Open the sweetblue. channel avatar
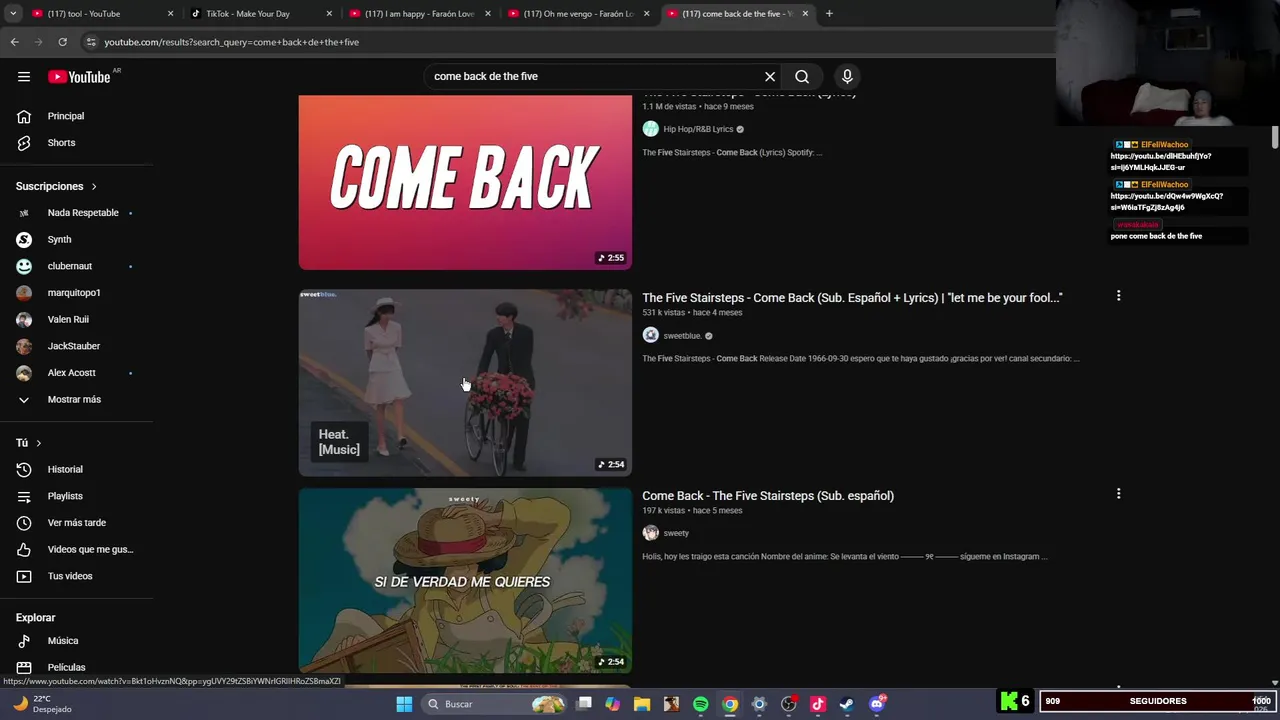Viewport: 1280px width, 720px height. point(651,336)
